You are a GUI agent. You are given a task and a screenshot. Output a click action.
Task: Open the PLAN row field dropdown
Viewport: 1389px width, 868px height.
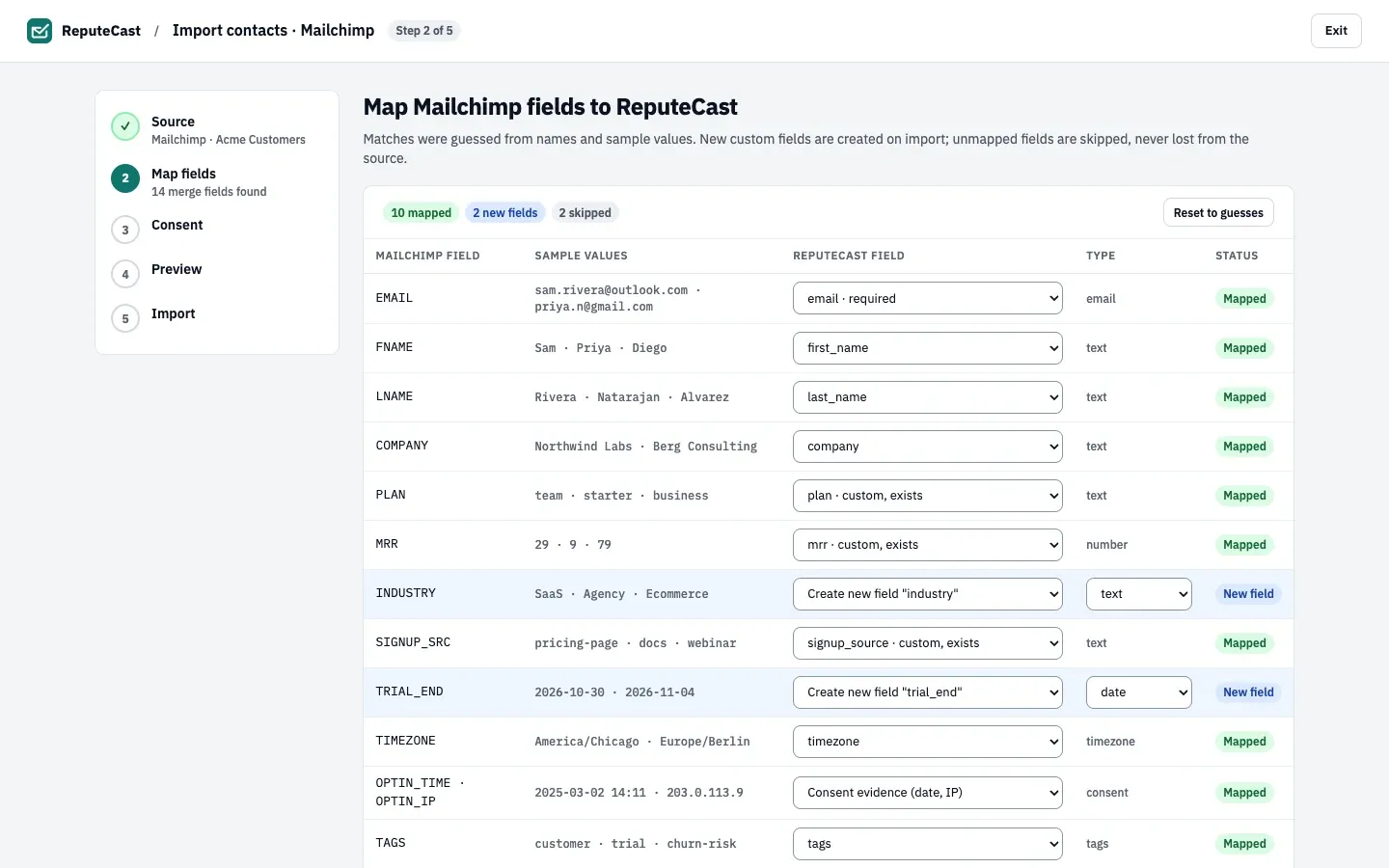click(928, 496)
